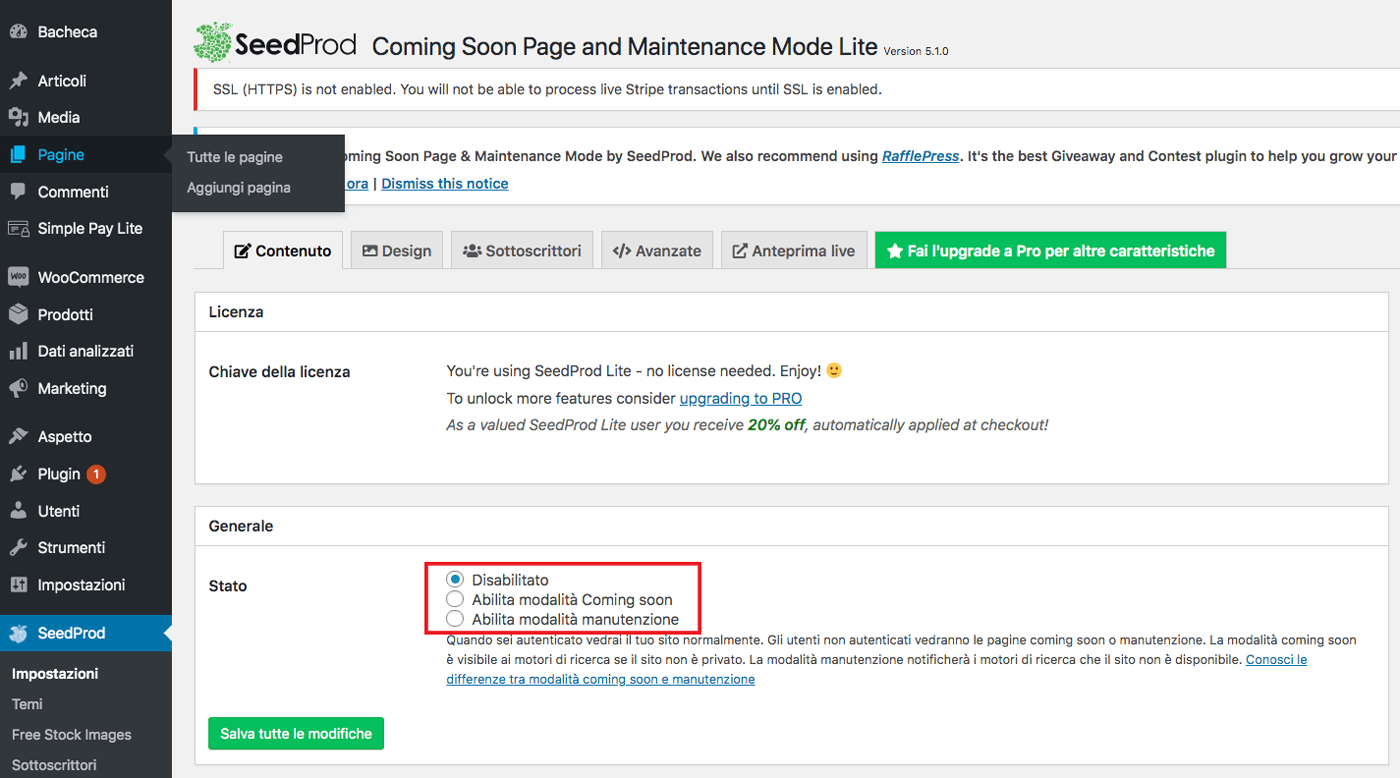Image resolution: width=1400 pixels, height=778 pixels.
Task: Follow the RafflePress link
Action: point(920,157)
